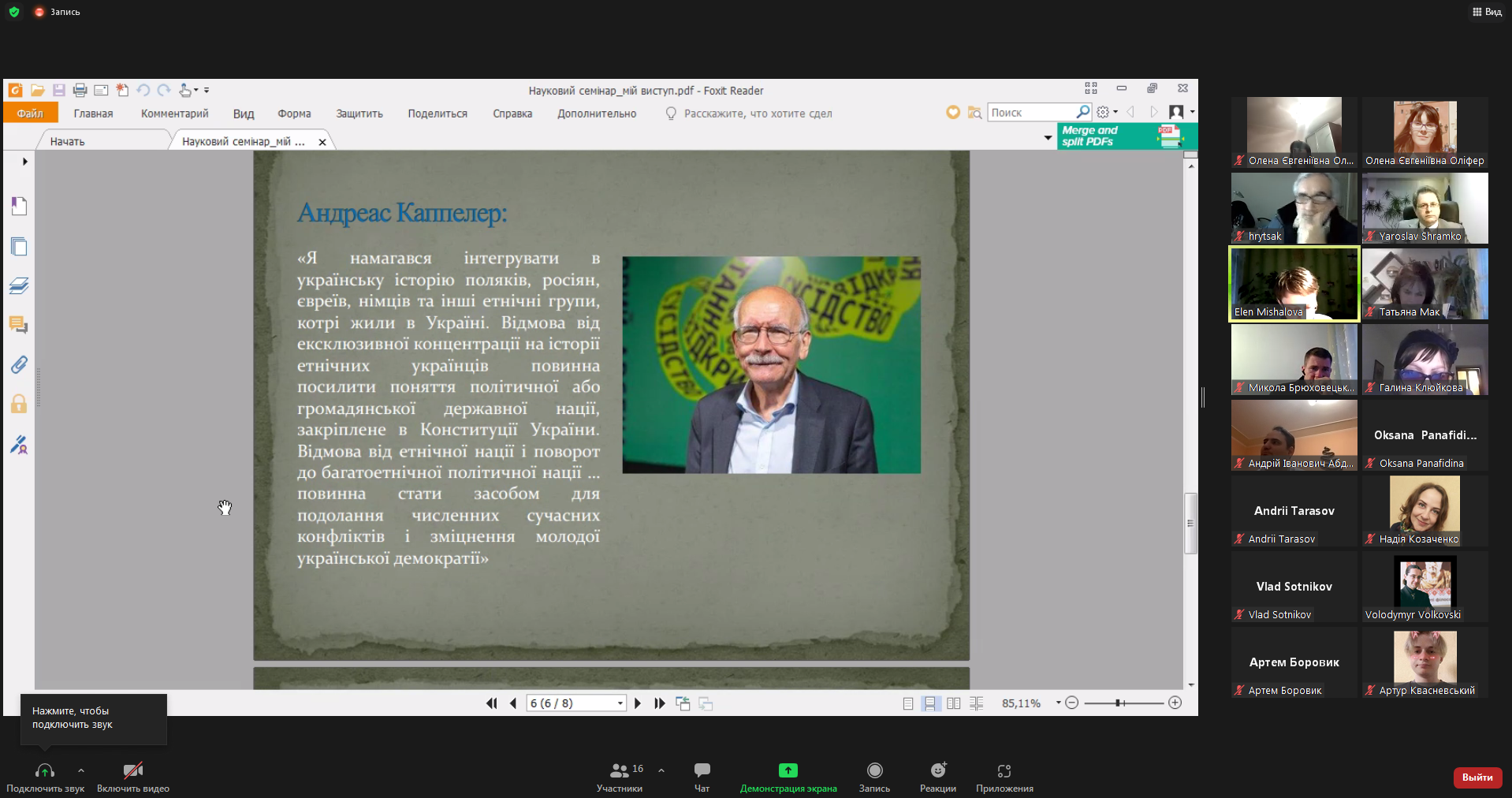
Task: Click Подключить звук to join audio
Action: 45,777
